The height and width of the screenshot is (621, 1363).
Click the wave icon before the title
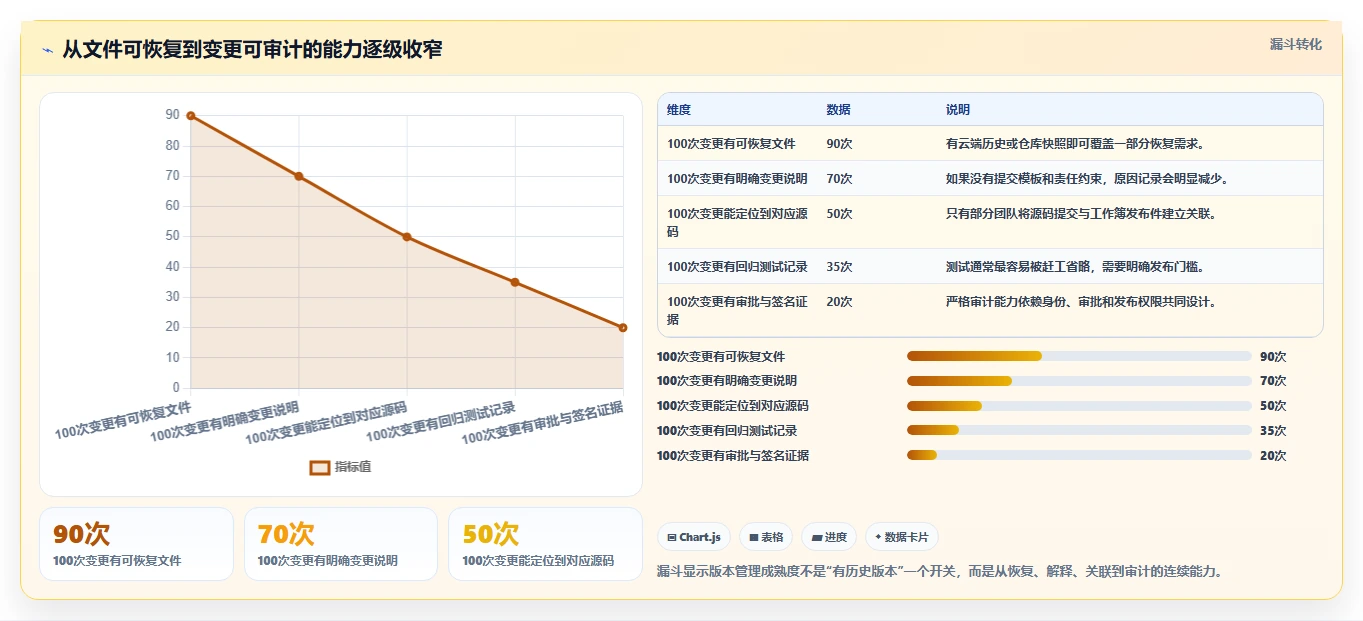[47, 50]
